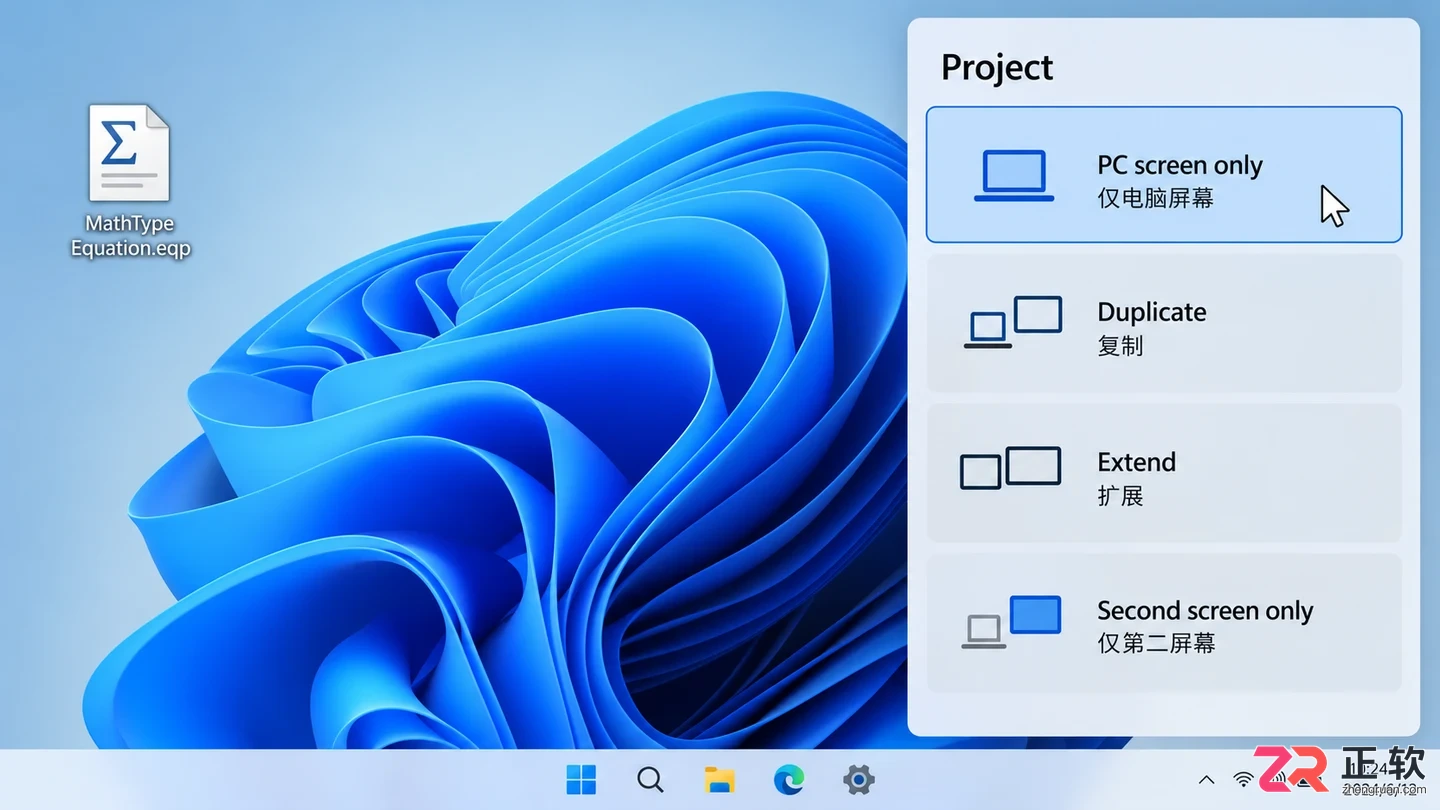Click the side-by-side monitors Extend icon
The height and width of the screenshot is (810, 1440).
[1010, 468]
